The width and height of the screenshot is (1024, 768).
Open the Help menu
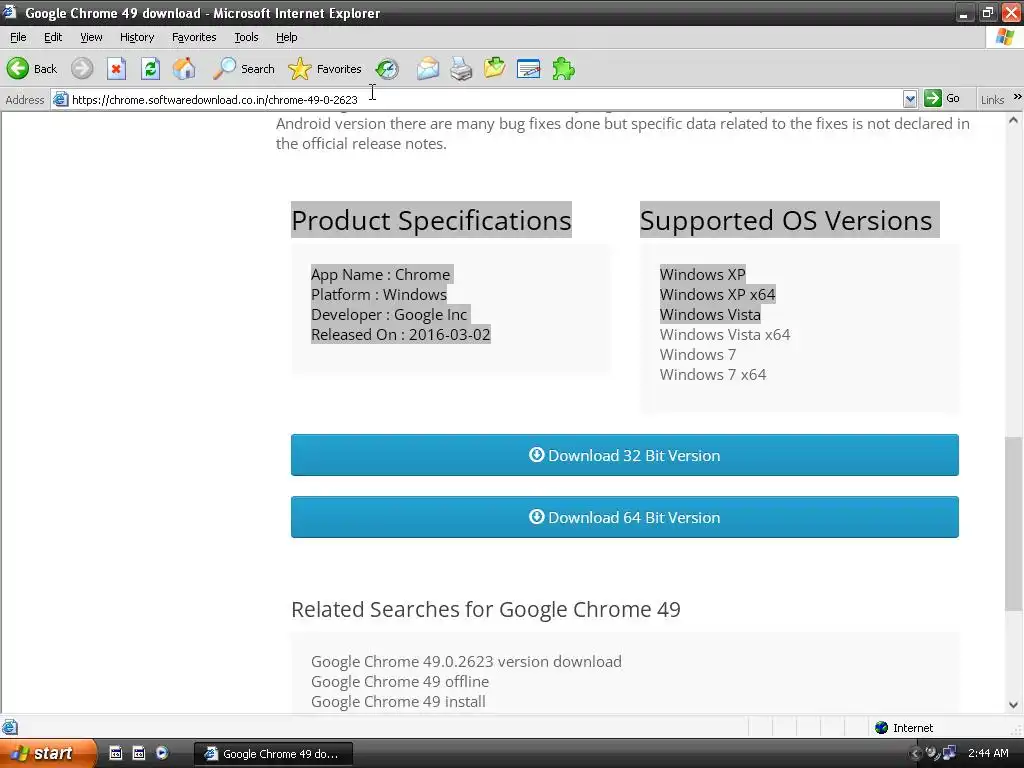click(287, 37)
